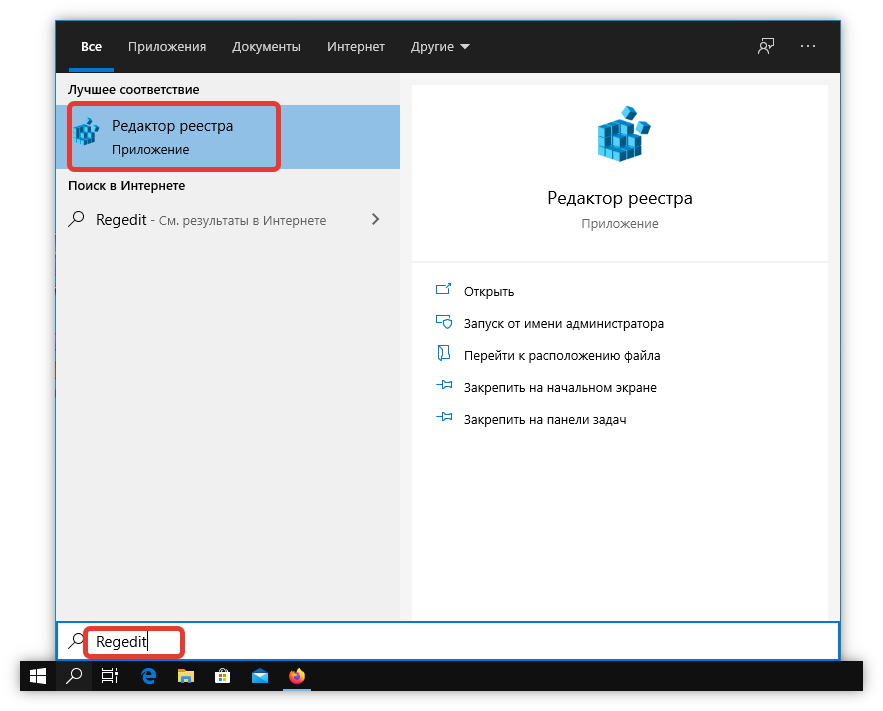This screenshot has width=883, height=711.
Task: Click the large Registry Editor icon in preview pane
Action: coord(619,133)
